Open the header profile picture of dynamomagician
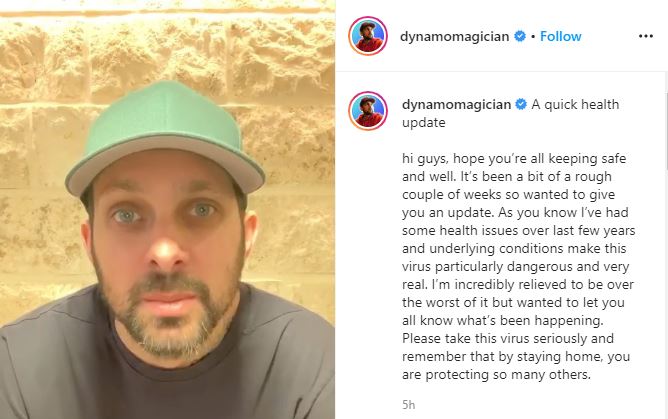 tap(368, 36)
